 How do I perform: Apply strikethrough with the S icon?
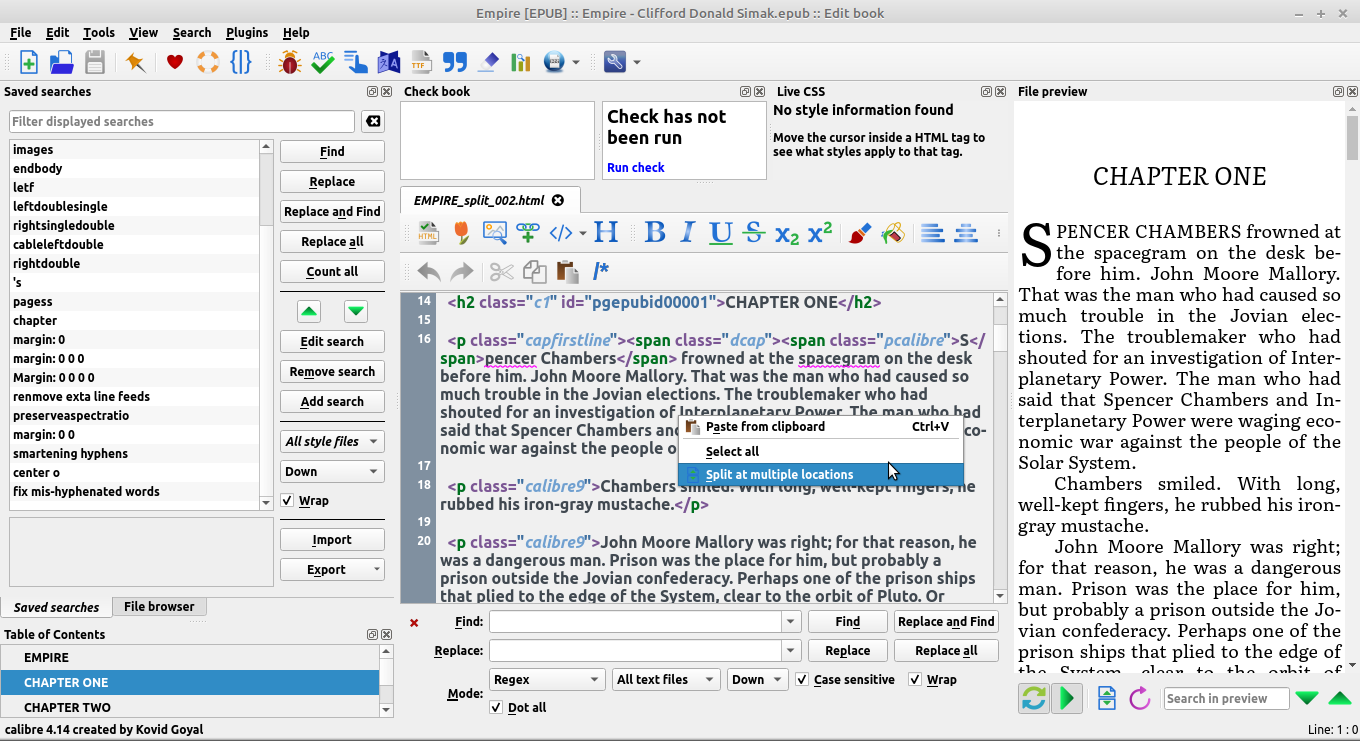click(754, 233)
